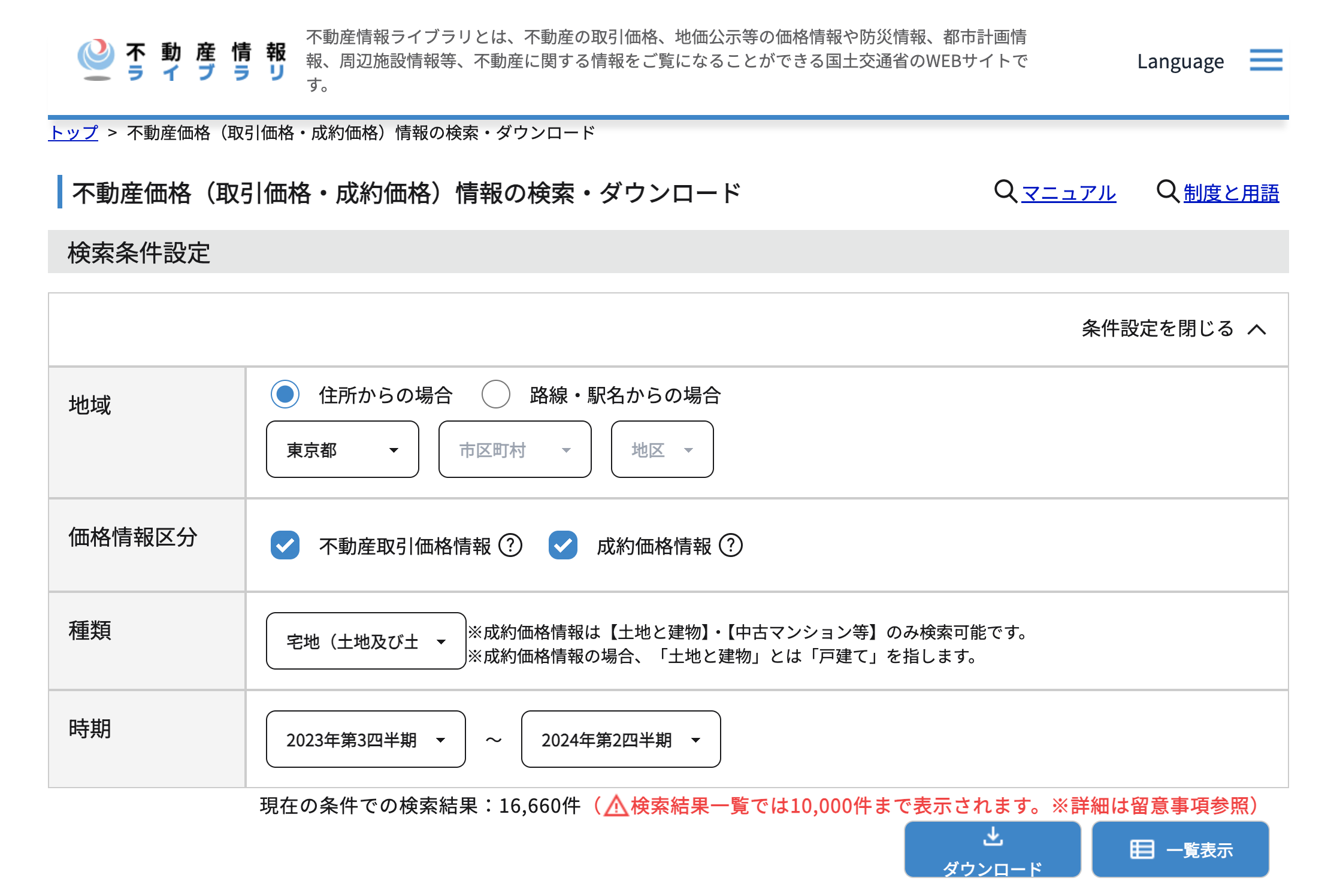Screen dimensions: 1337x896
Task: Select 住所からの場合 radio button
Action: click(x=285, y=394)
